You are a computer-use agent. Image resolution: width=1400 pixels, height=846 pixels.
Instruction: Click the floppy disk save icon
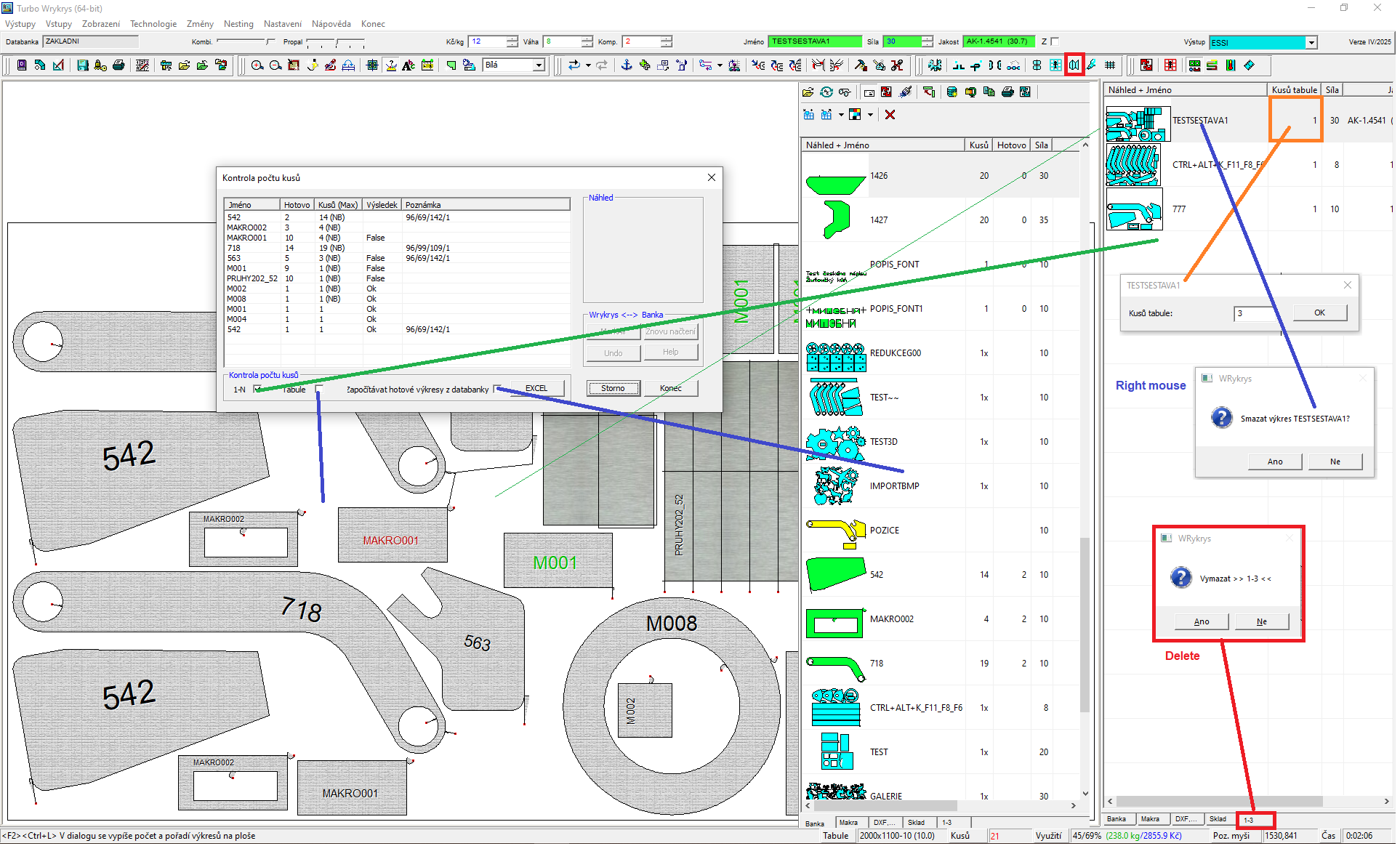tap(83, 66)
